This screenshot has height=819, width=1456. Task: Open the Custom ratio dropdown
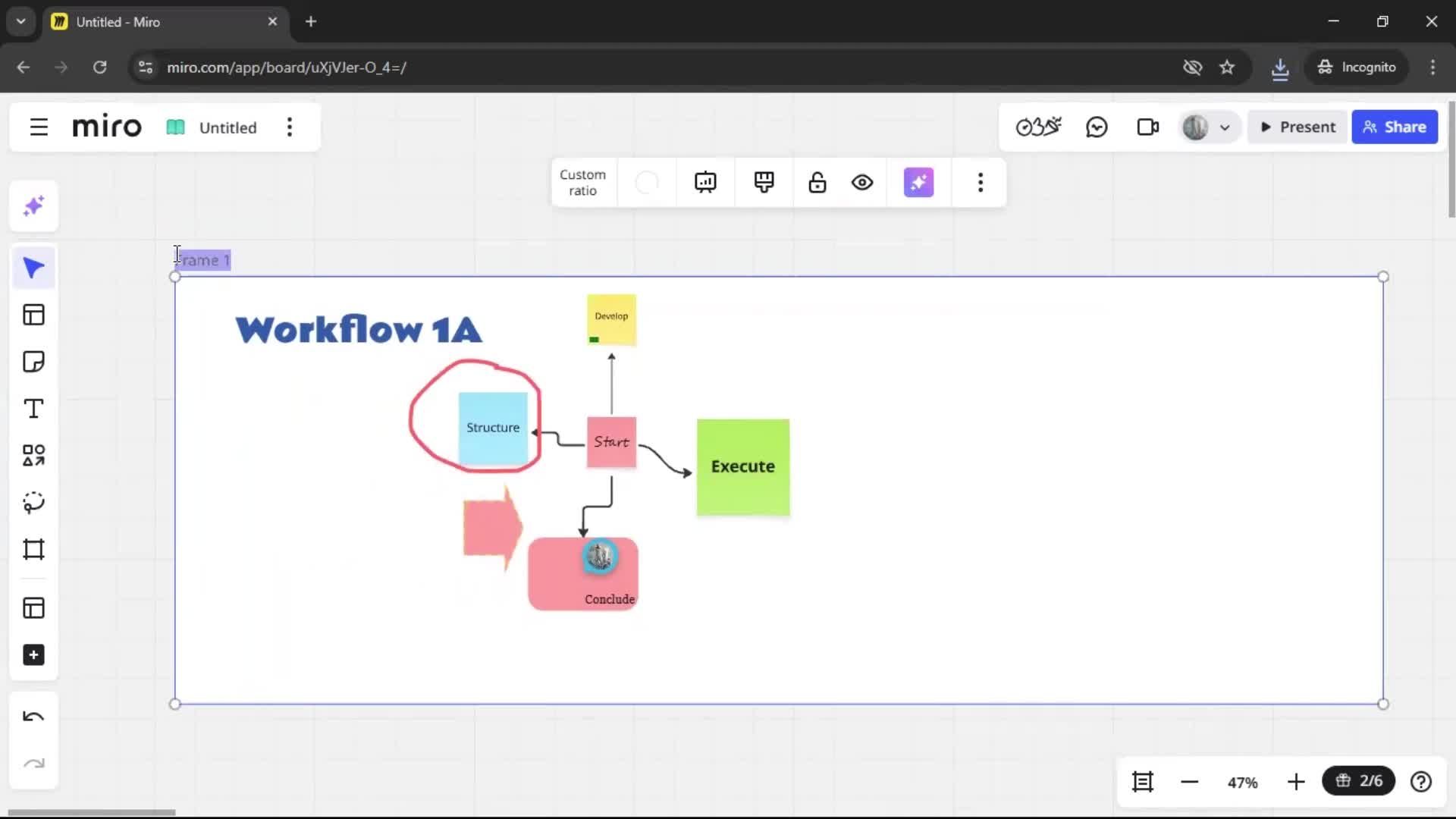[x=582, y=183]
